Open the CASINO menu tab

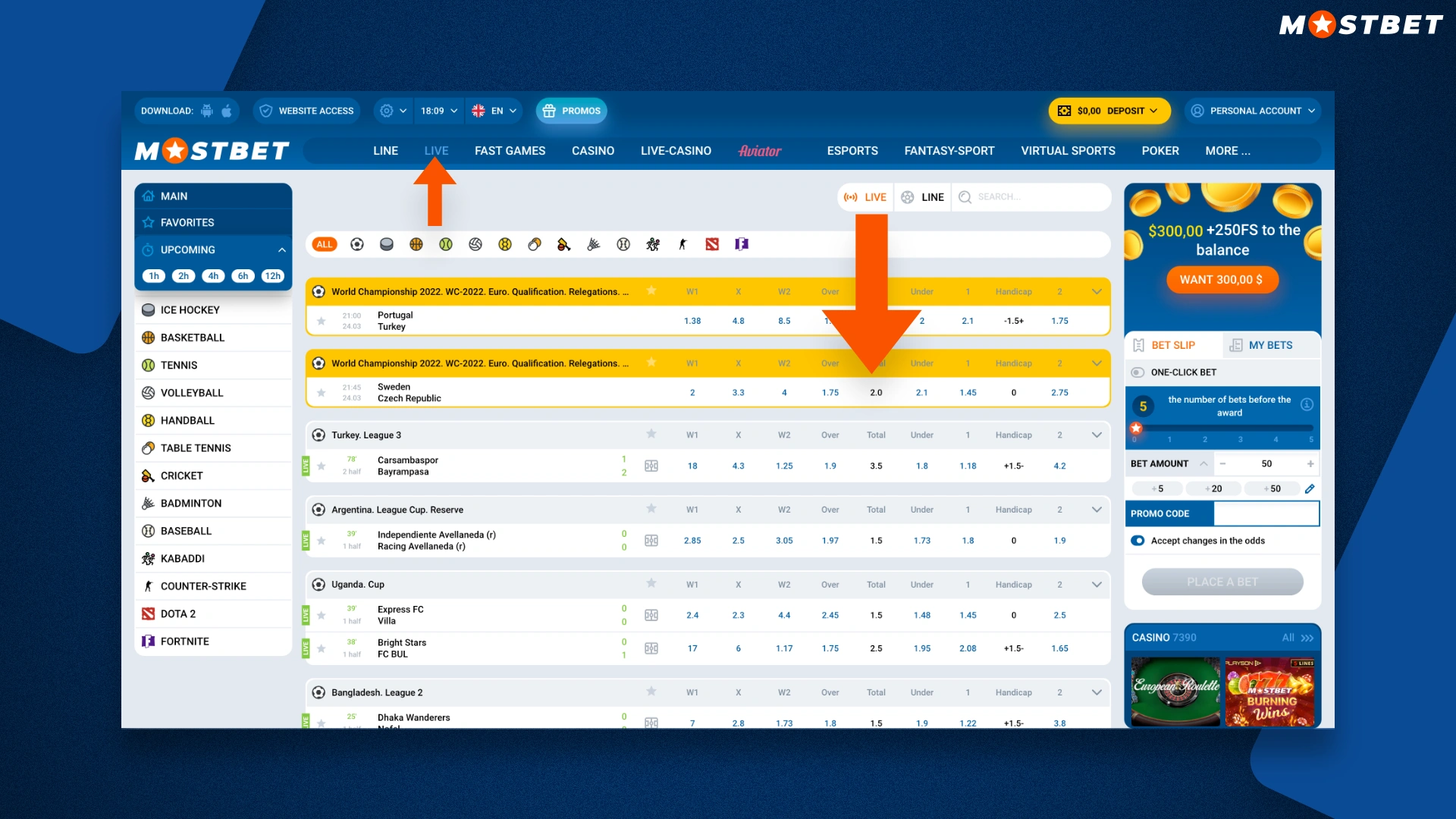coord(591,150)
